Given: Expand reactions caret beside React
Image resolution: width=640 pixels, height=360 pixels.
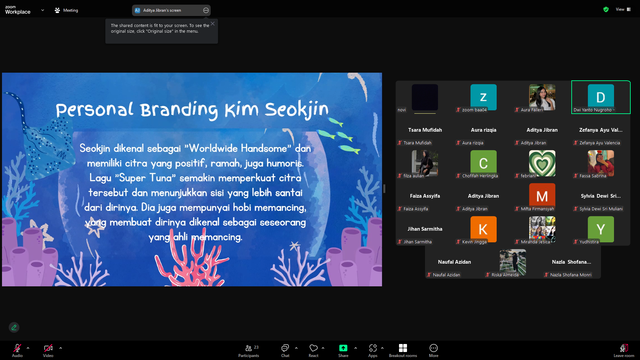Looking at the screenshot, I should point(323,348).
